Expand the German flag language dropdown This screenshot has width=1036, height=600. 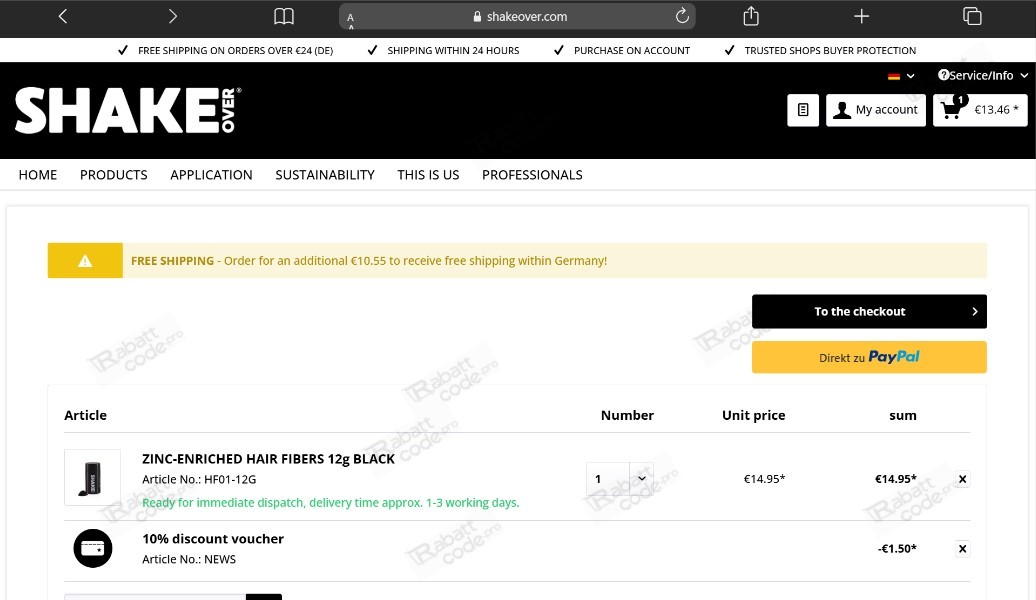[901, 76]
